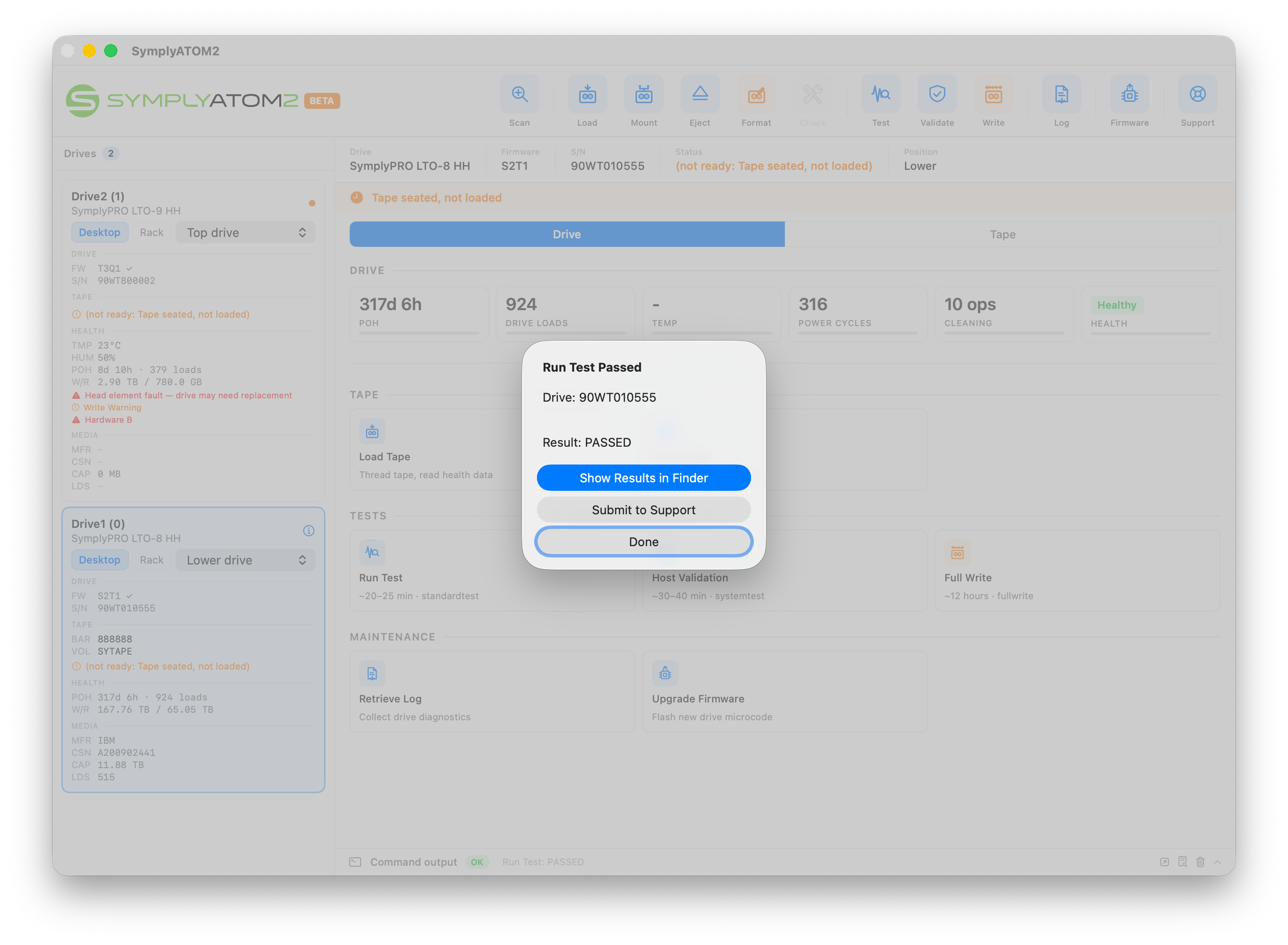Click the yellow minimize window button
Viewport: 1288px width, 945px height.
click(89, 51)
